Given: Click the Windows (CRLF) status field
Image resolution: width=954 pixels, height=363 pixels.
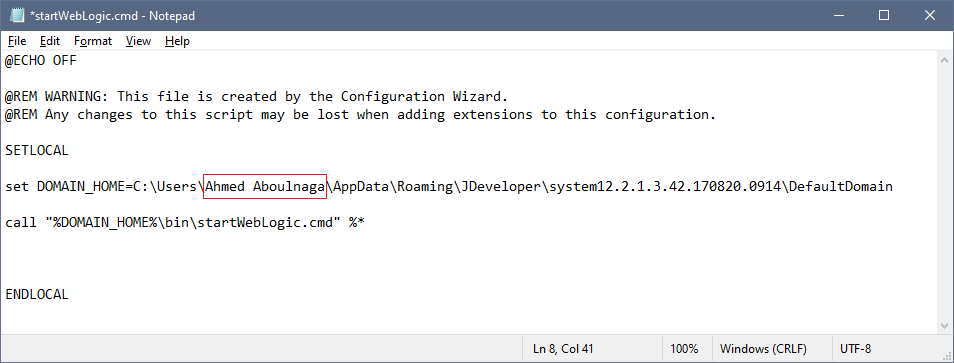Looking at the screenshot, I should (x=763, y=349).
